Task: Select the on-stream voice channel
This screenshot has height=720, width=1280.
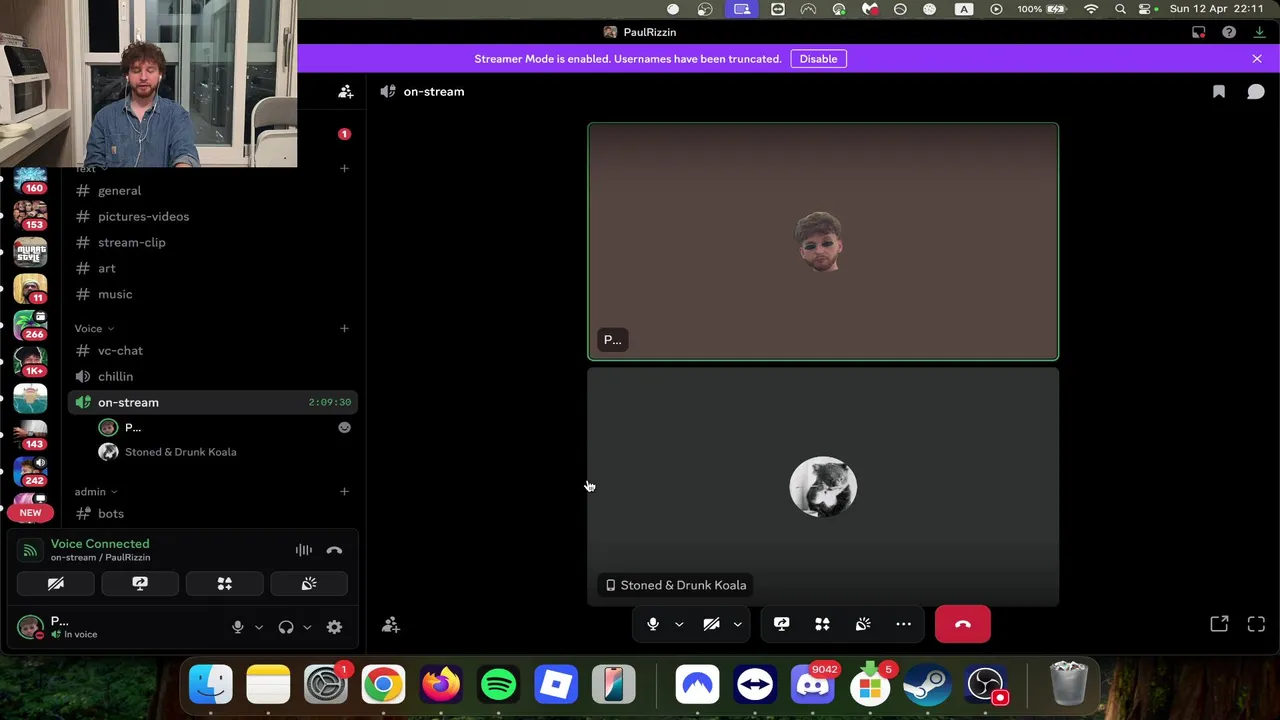Action: (x=211, y=402)
